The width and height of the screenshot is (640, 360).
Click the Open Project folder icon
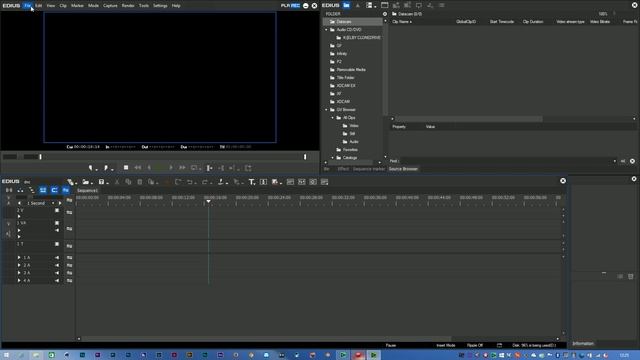tap(85, 182)
